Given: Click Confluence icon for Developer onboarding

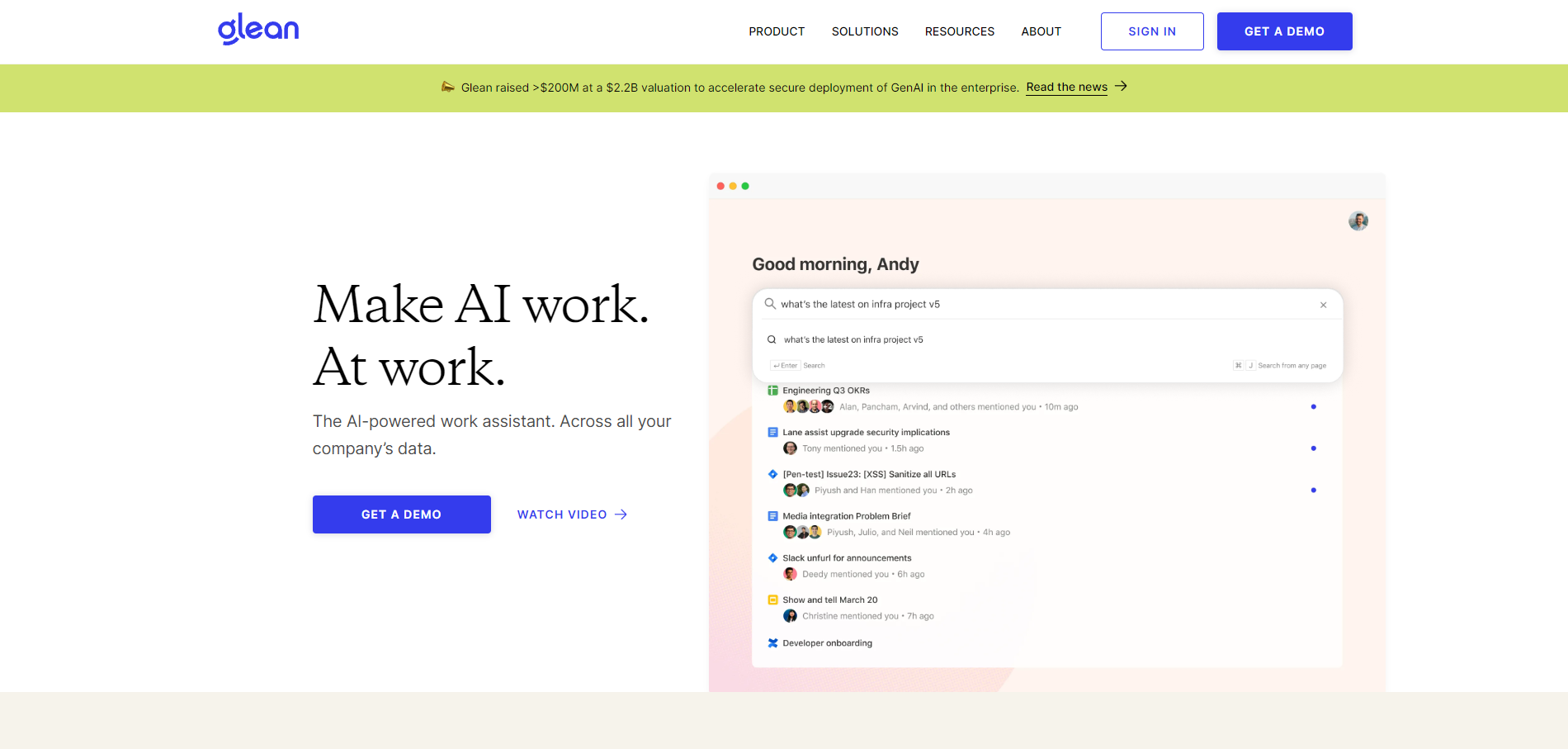Looking at the screenshot, I should pos(773,643).
